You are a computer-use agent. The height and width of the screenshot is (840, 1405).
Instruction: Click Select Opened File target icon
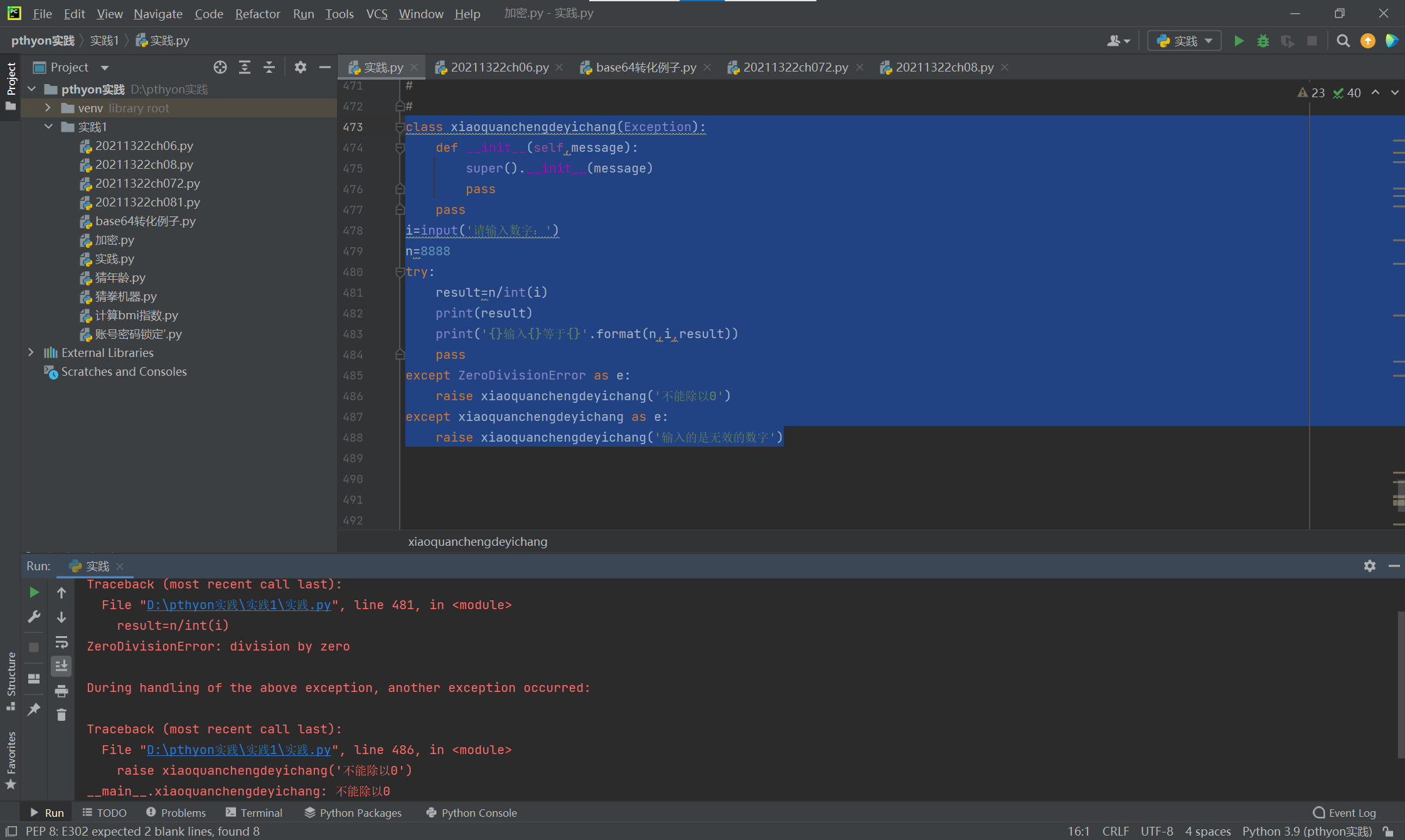pyautogui.click(x=220, y=67)
